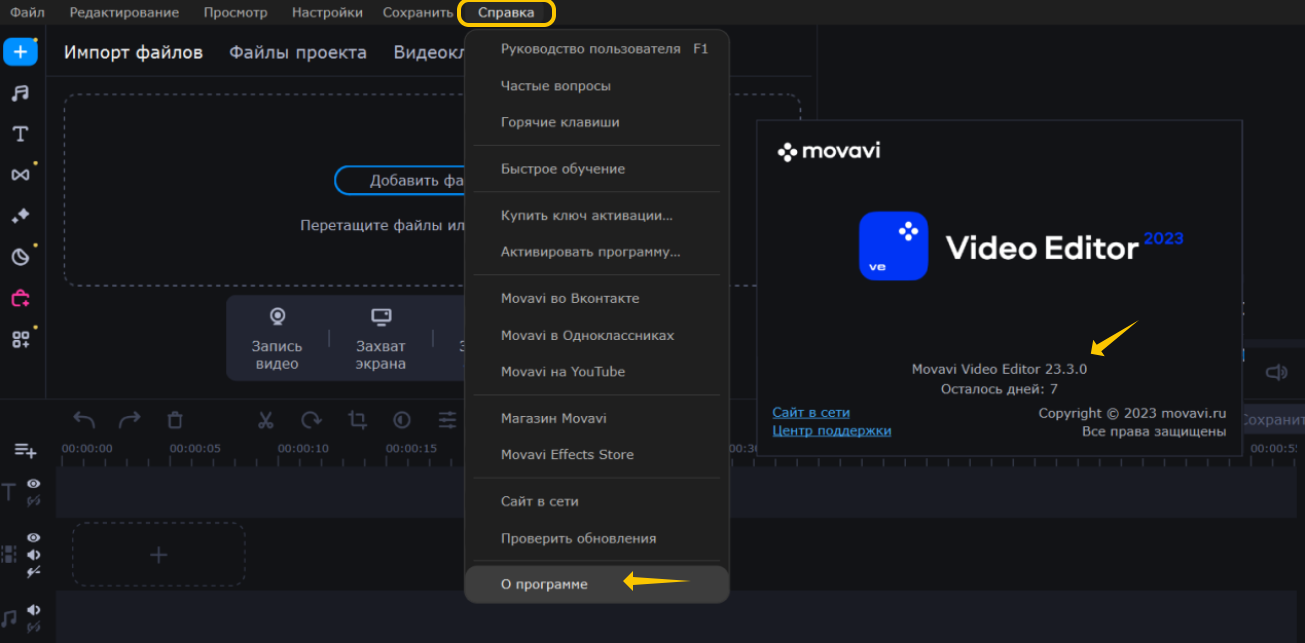Select Movavi во Вконтакте menu item
The image size is (1305, 643).
click(597, 298)
